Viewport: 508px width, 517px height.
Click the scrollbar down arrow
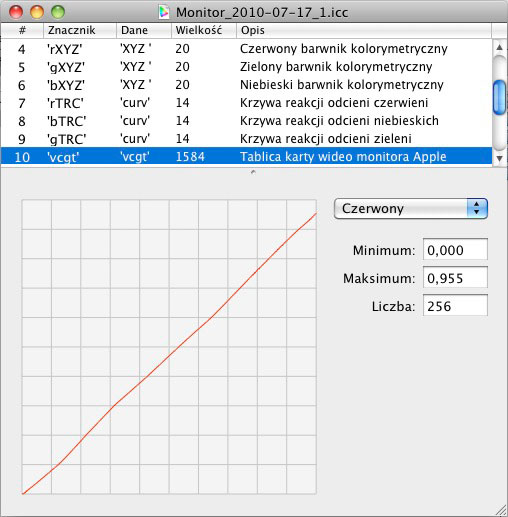pos(499,158)
